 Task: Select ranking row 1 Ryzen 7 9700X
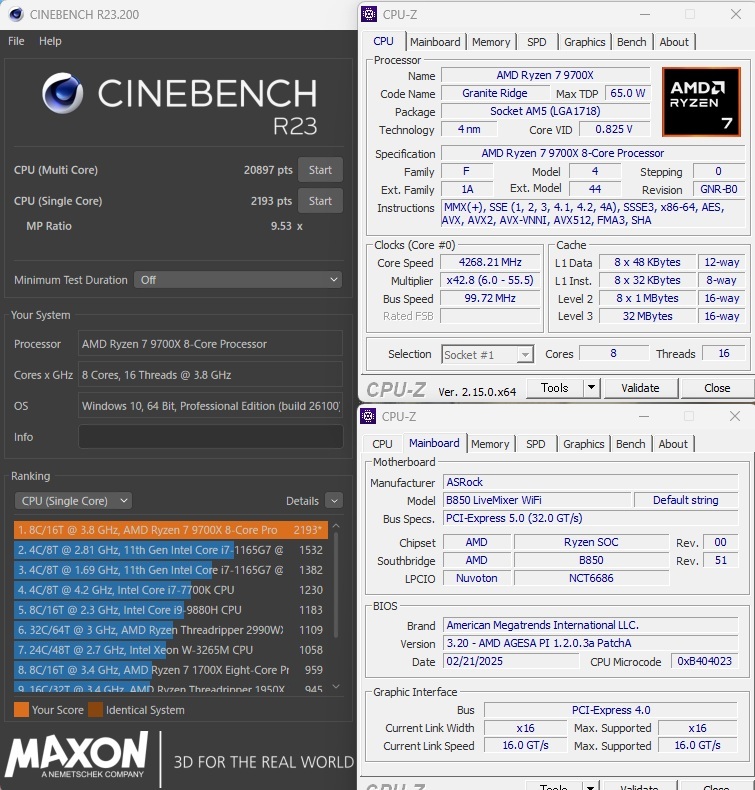coord(171,530)
